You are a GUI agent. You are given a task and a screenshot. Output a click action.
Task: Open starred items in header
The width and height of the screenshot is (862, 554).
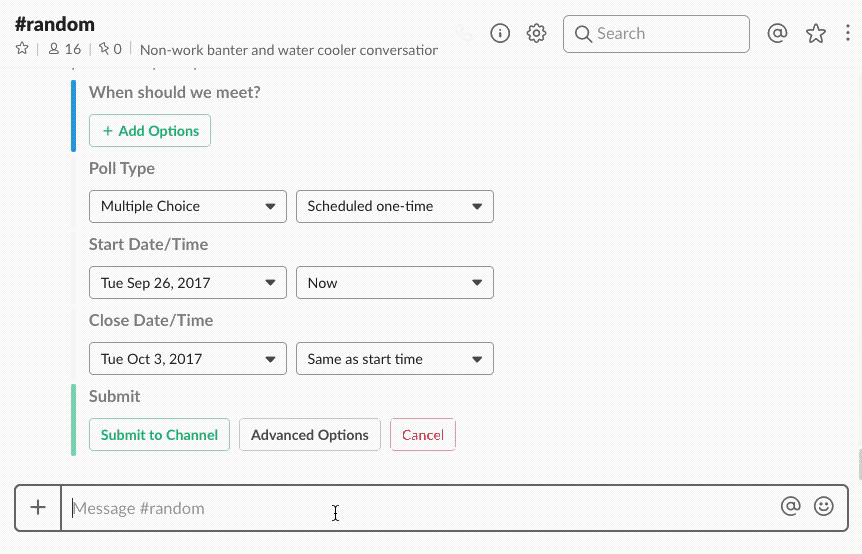pos(816,33)
